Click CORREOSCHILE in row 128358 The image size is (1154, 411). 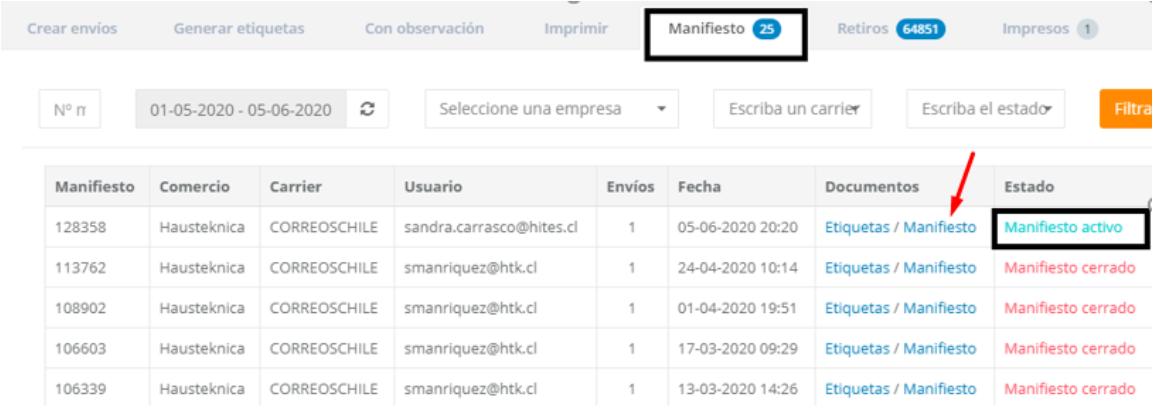point(324,227)
